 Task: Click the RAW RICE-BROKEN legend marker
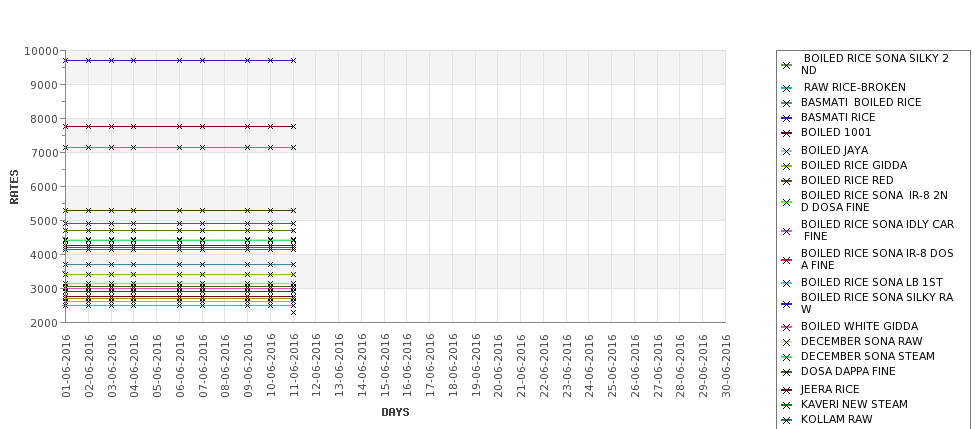point(787,88)
